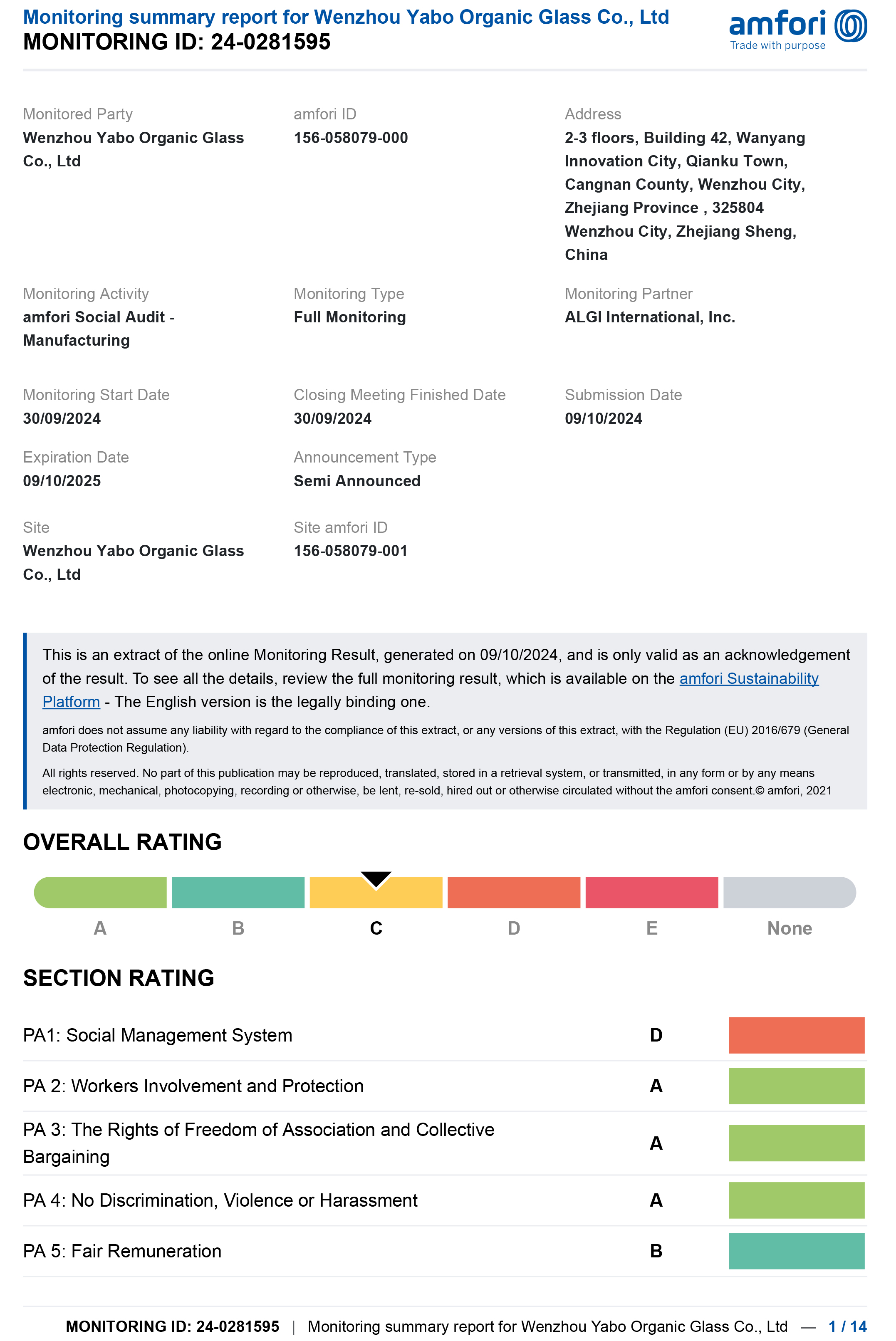
Task: Click the SECTION RATING heading
Action: point(119,978)
